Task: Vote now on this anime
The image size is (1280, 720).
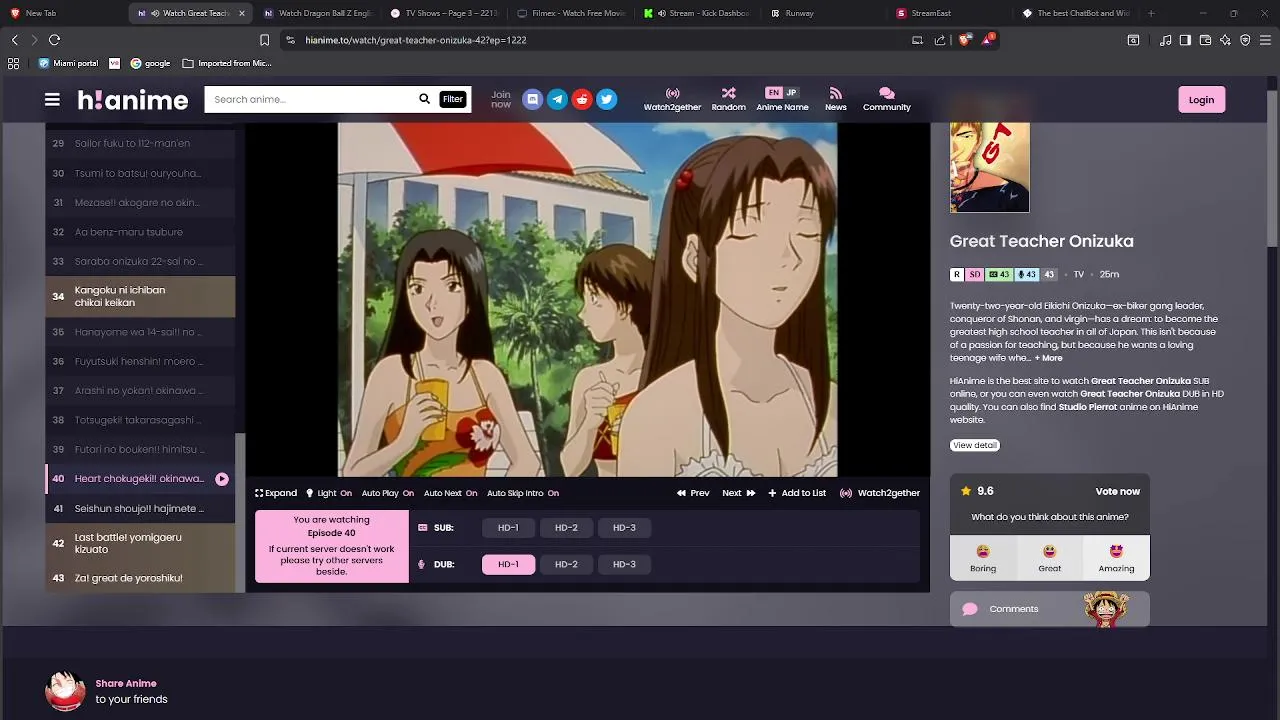Action: pos(1117,492)
